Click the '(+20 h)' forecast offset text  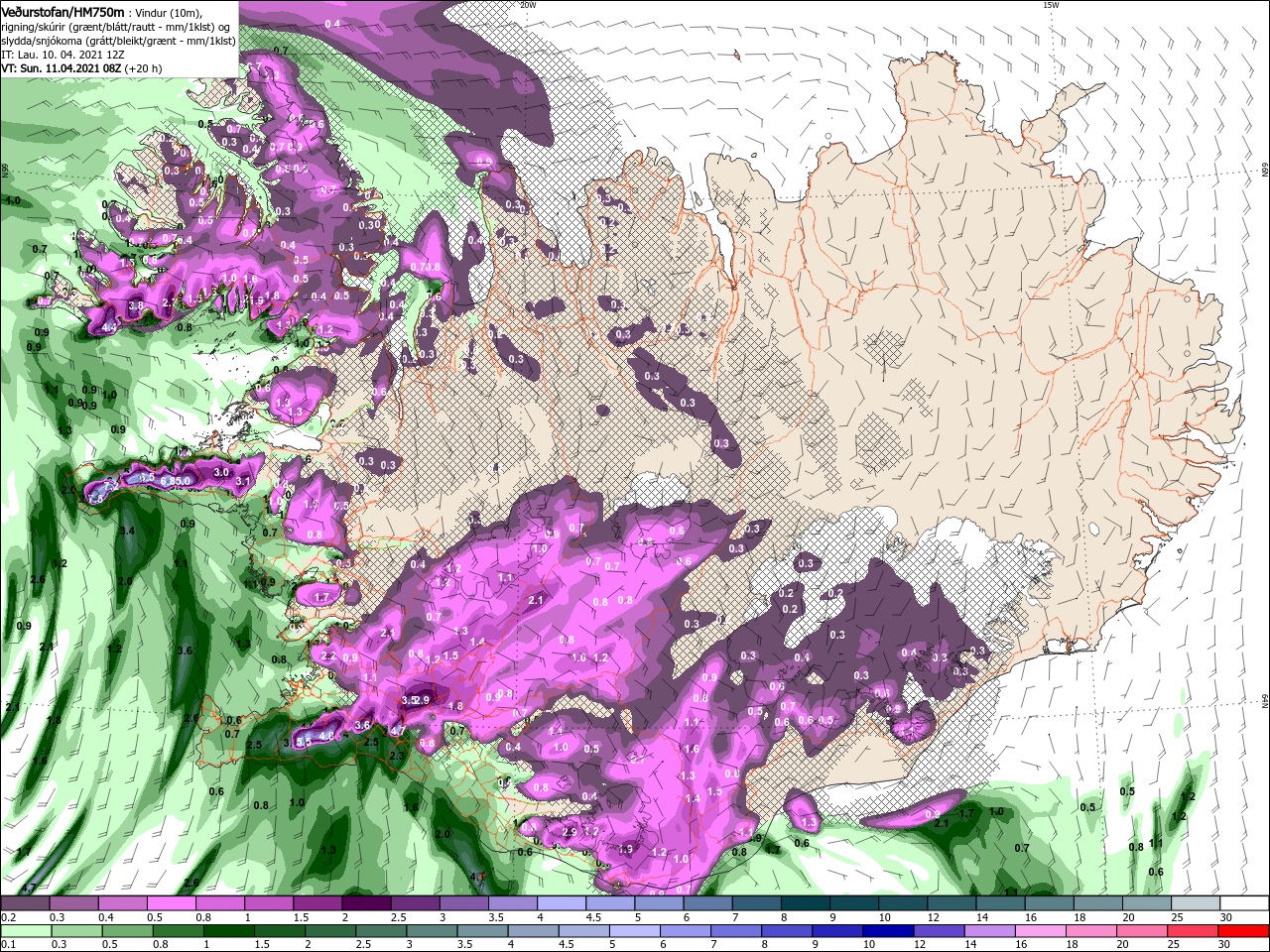tap(143, 68)
